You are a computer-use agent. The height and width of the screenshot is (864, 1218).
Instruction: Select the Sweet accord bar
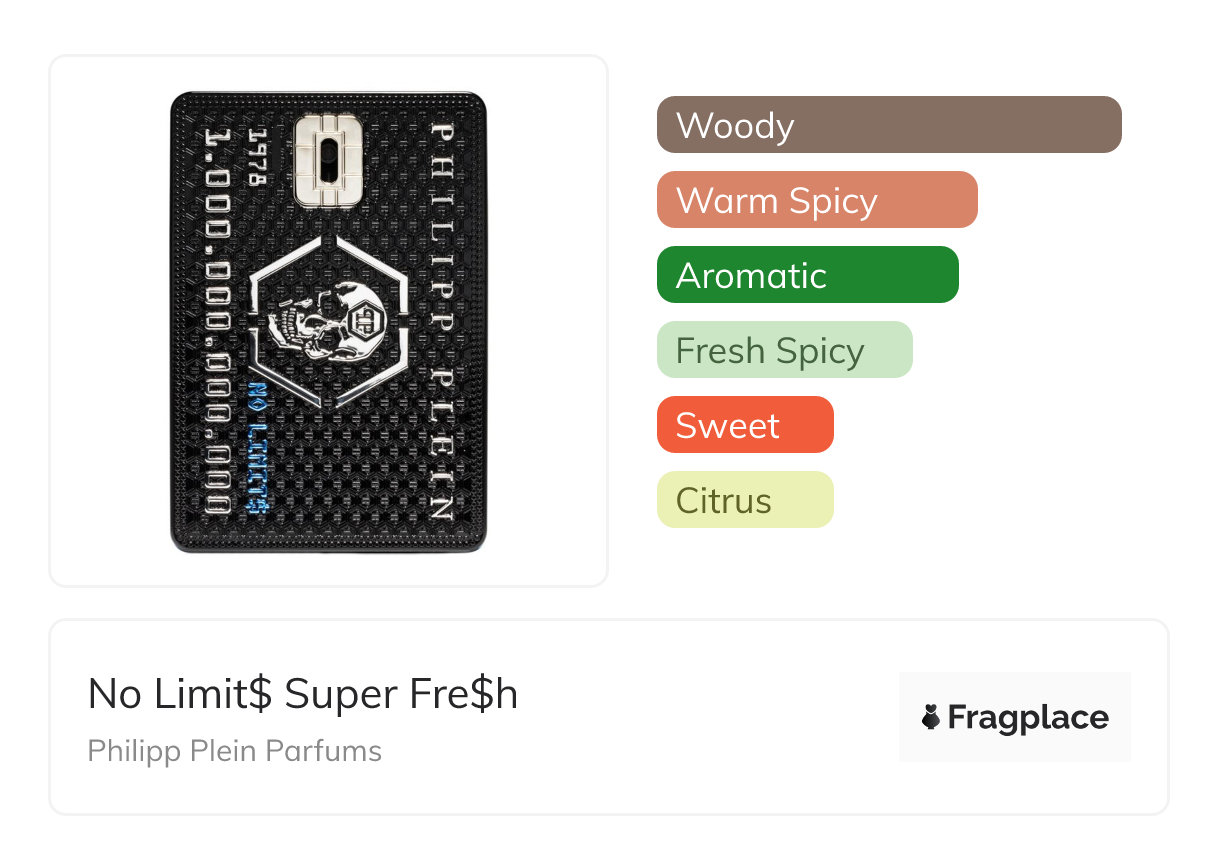coord(745,425)
